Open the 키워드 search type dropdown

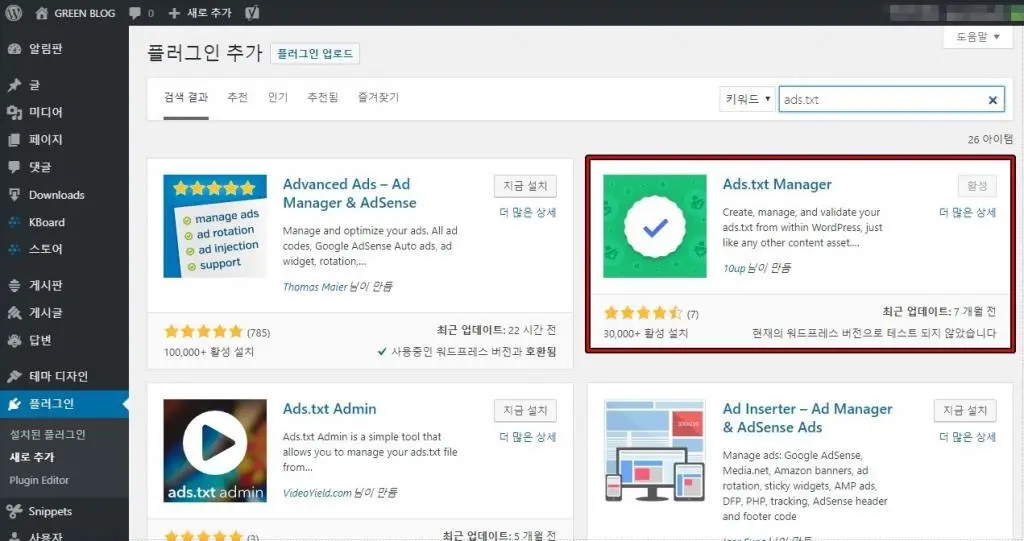point(747,99)
